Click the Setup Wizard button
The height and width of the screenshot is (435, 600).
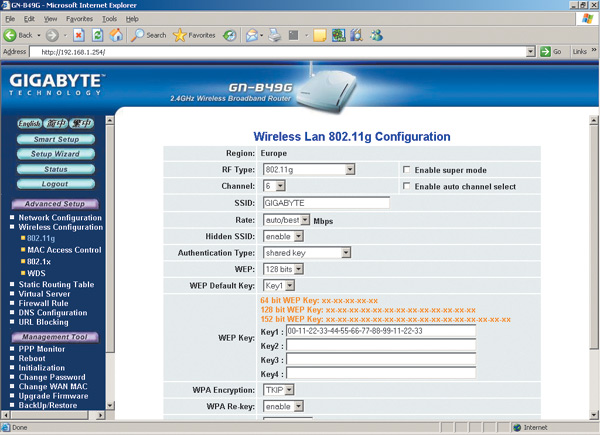tap(55, 154)
